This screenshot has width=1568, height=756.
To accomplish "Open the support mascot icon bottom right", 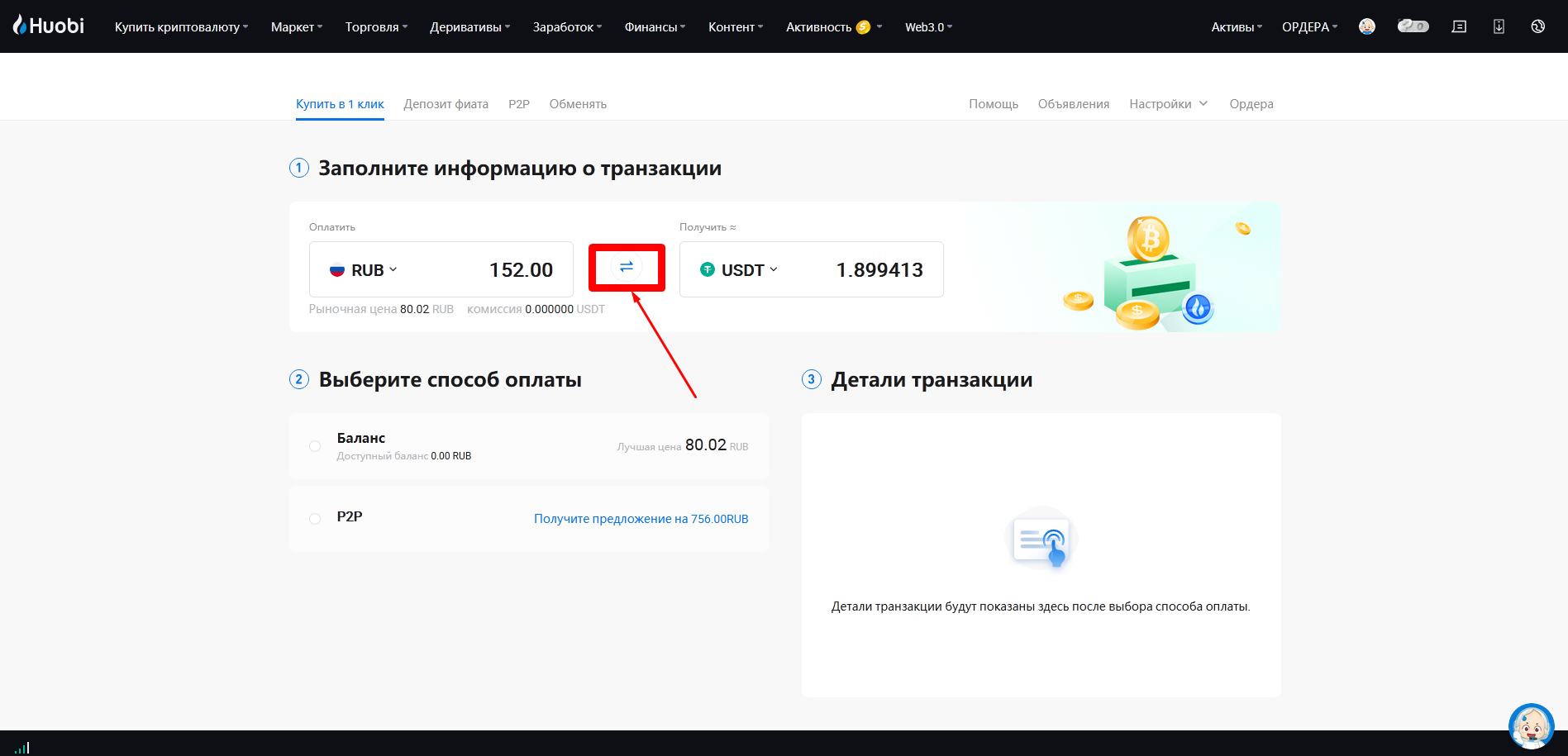I will [1531, 726].
